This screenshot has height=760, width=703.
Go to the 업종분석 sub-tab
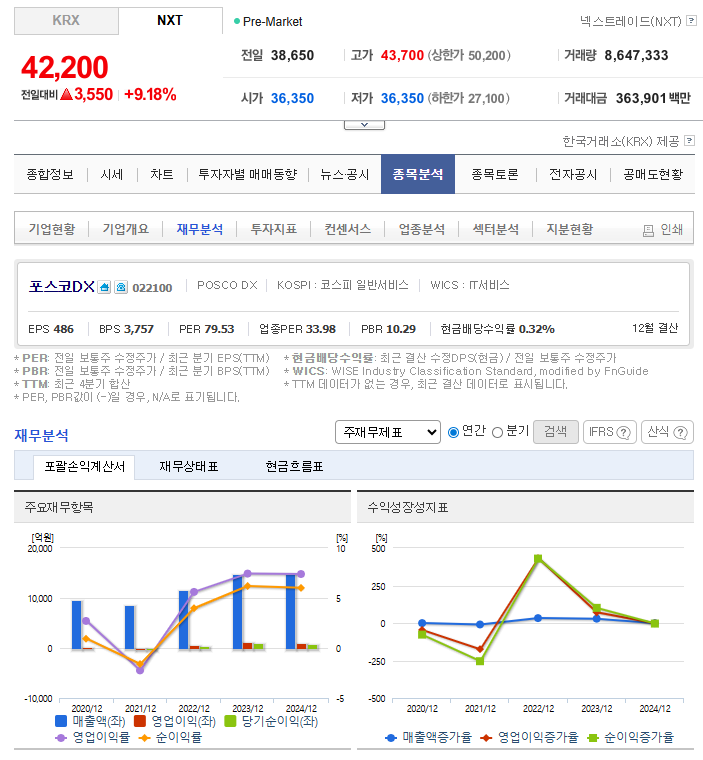422,229
